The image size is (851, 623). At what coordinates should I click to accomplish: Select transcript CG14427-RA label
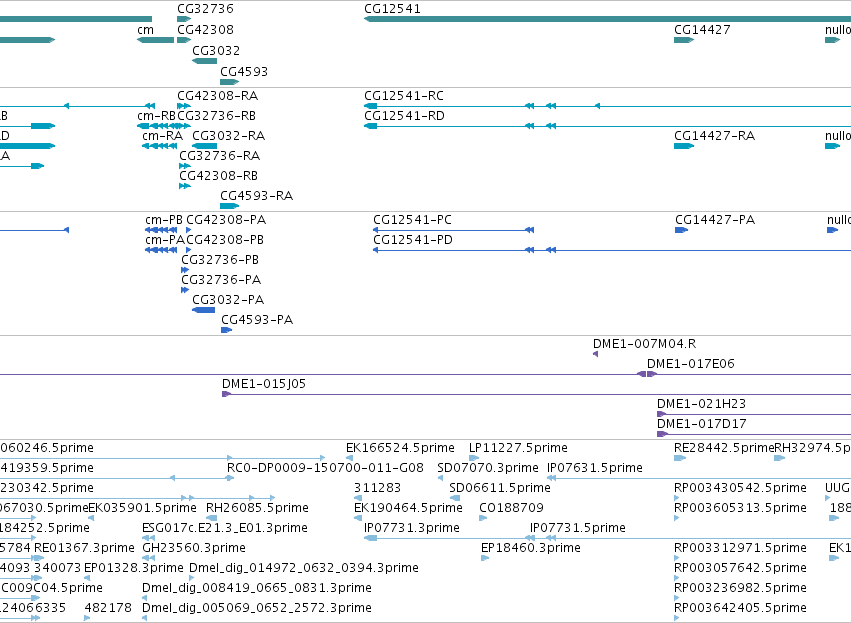[714, 136]
